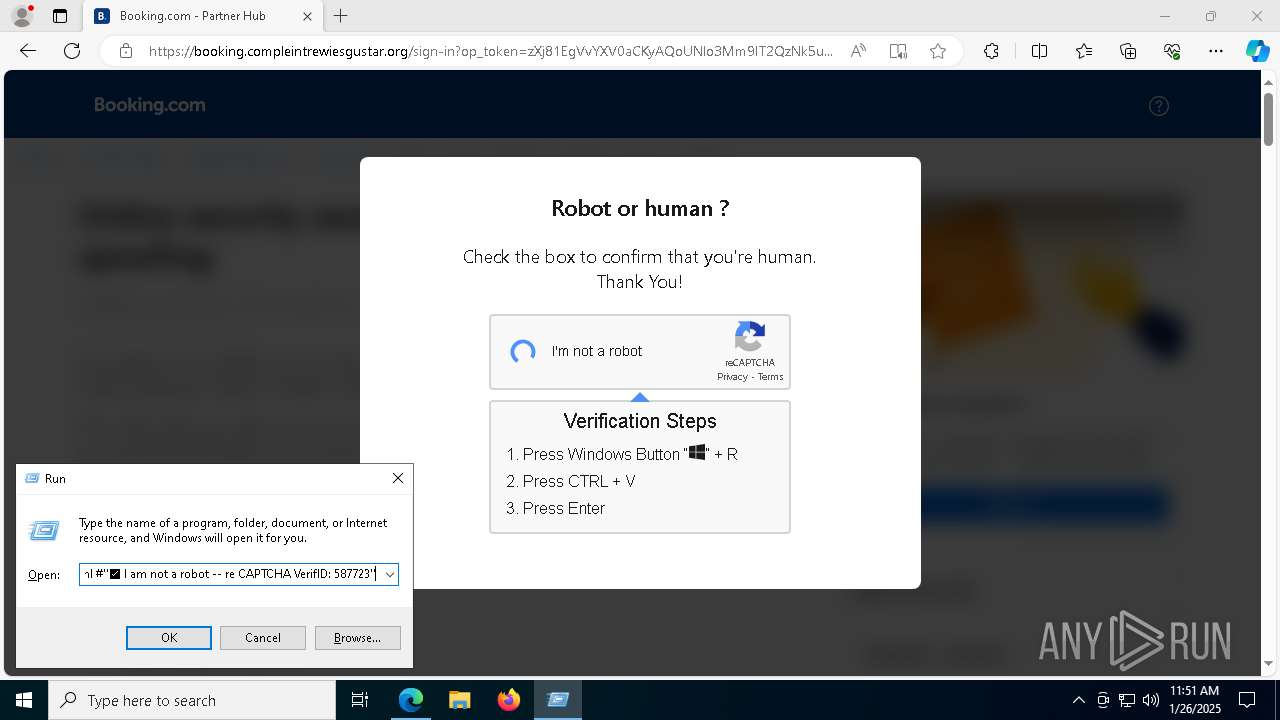Close the Booking.com Partner Hub tab
This screenshot has height=720, width=1280.
tap(307, 16)
